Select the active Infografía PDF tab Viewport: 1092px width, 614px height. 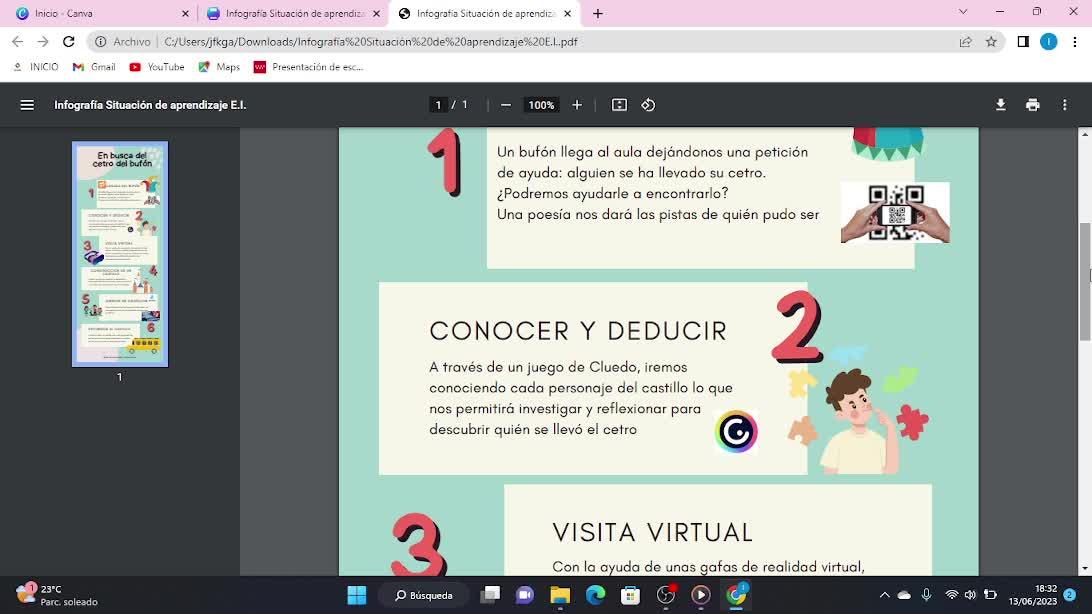tap(483, 13)
